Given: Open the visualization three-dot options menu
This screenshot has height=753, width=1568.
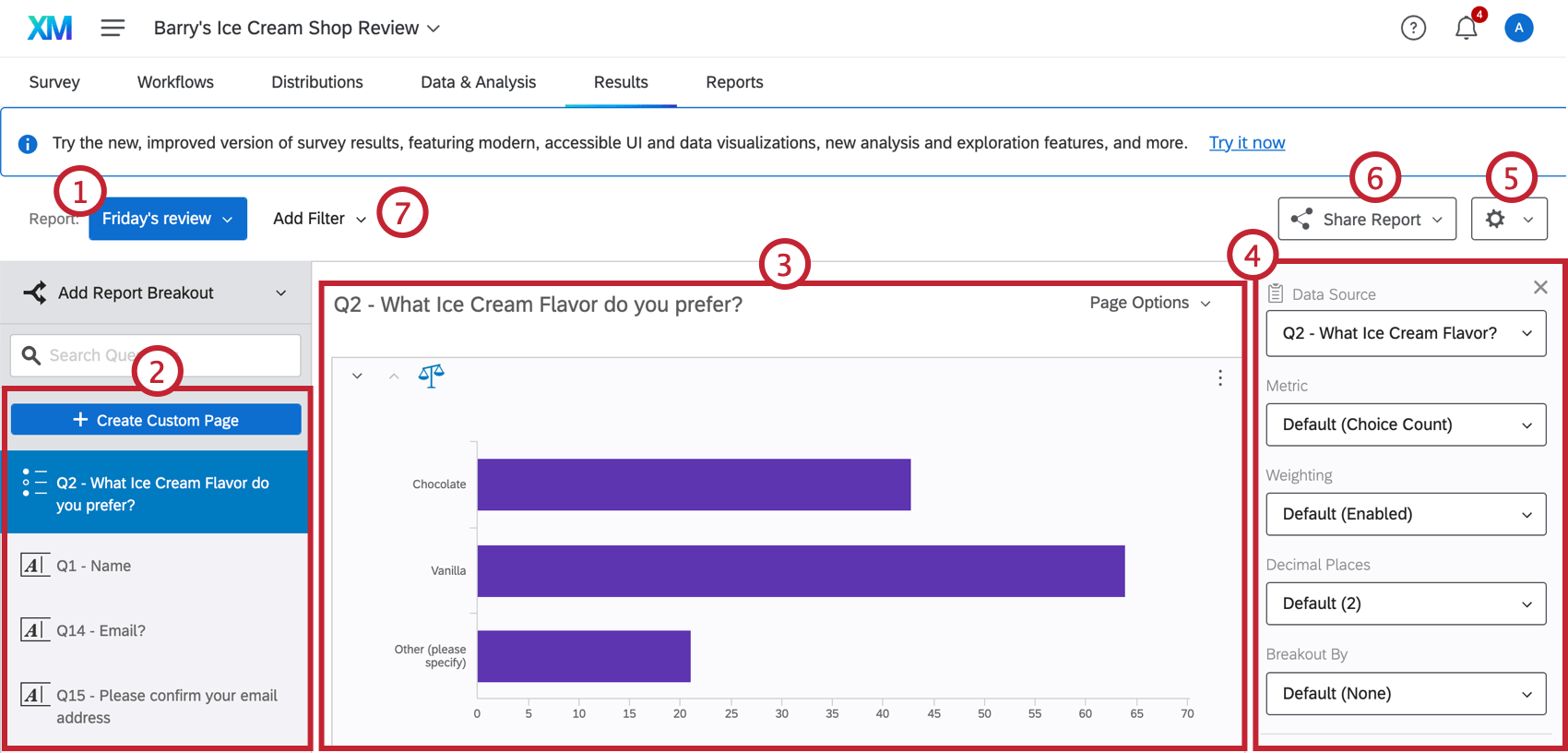Looking at the screenshot, I should click(1219, 377).
